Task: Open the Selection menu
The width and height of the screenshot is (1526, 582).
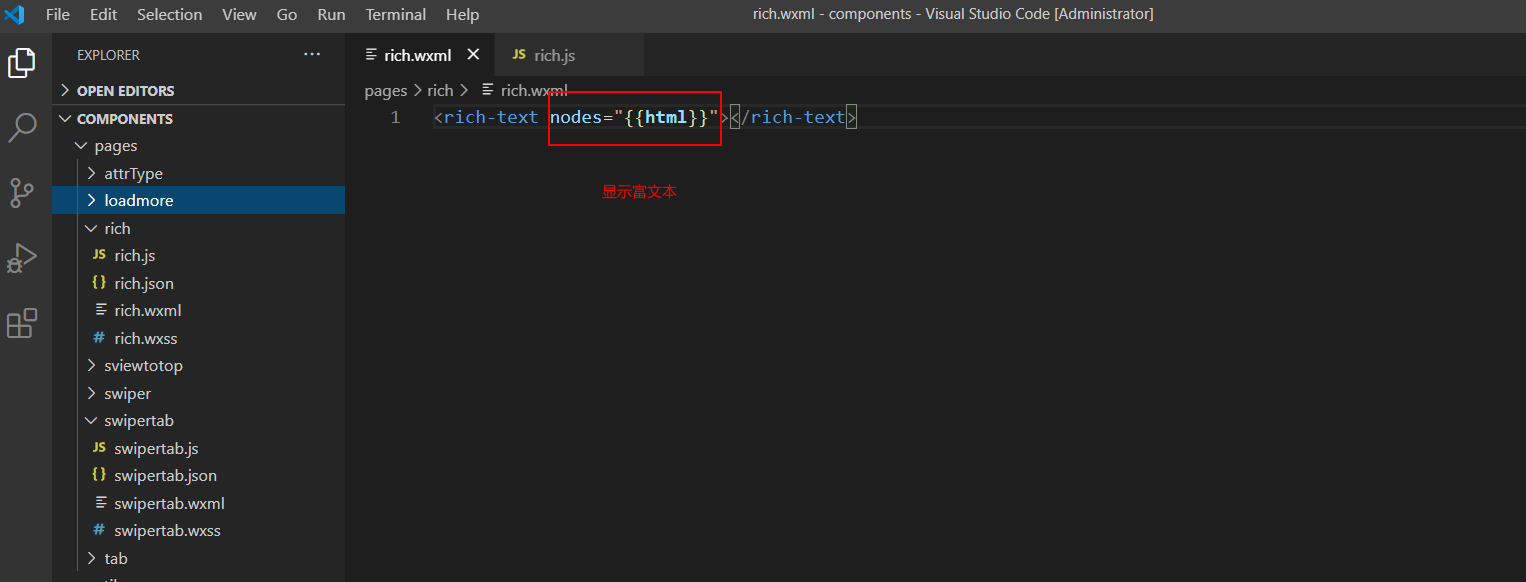Action: click(x=169, y=14)
